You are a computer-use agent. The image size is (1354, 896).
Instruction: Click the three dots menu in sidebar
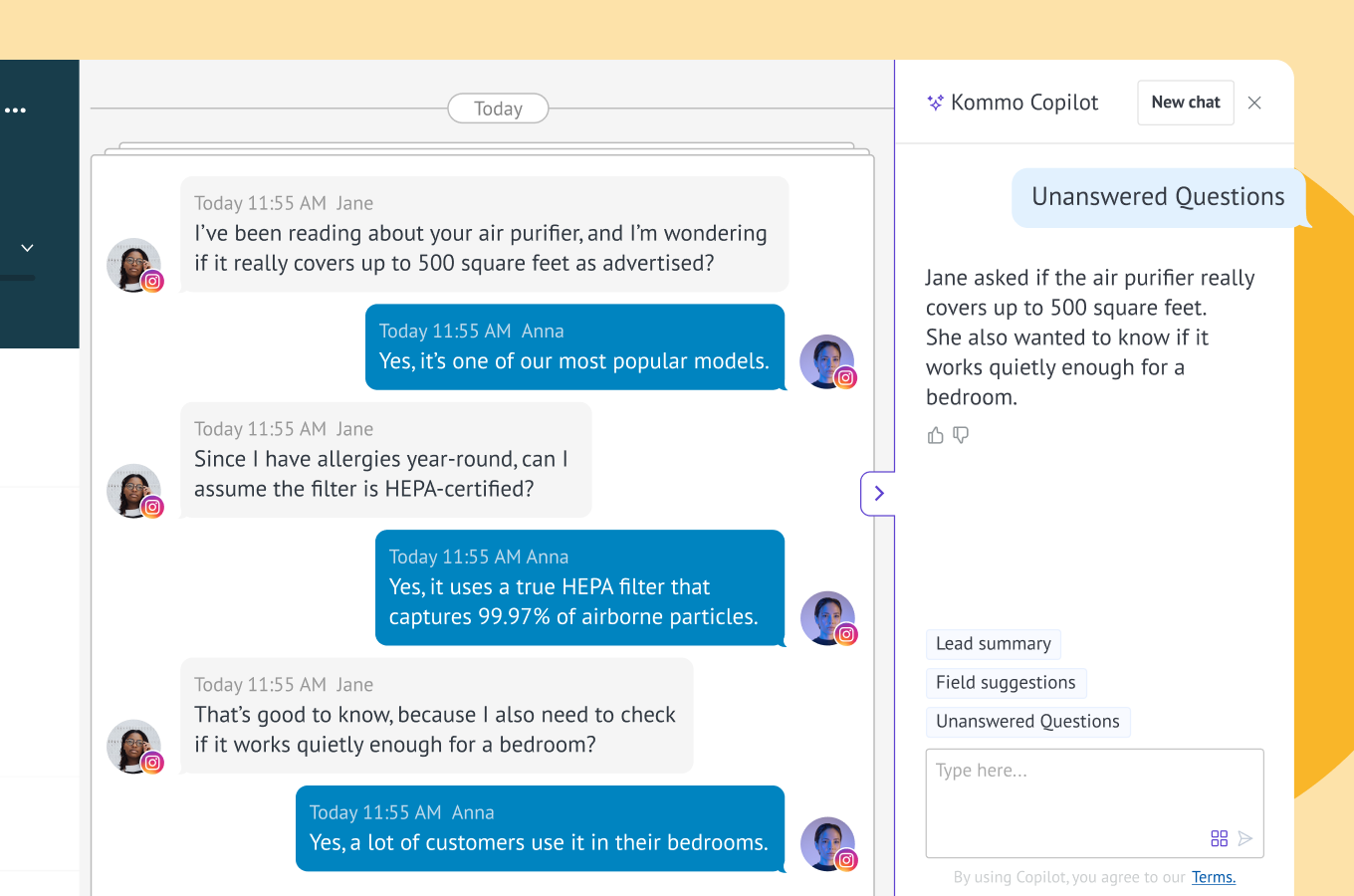click(15, 111)
